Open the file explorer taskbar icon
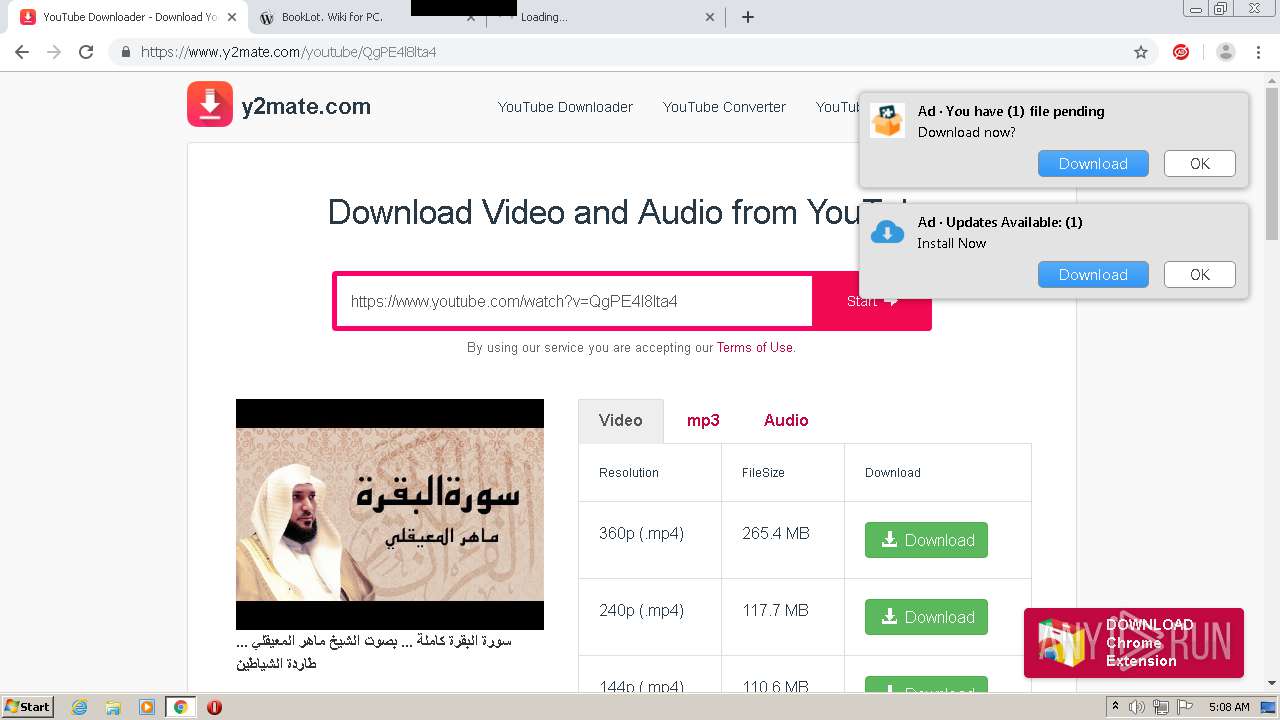 click(x=113, y=707)
